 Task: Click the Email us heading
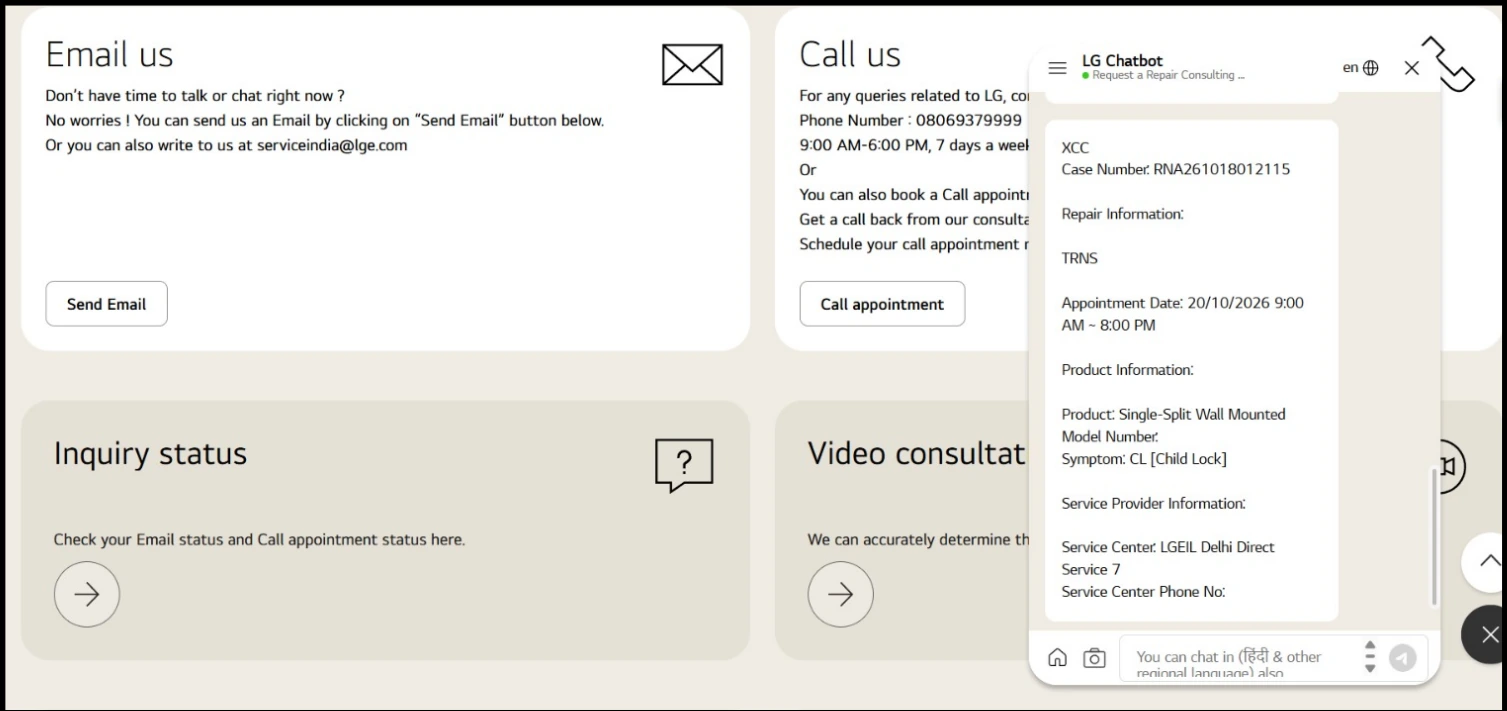point(109,54)
